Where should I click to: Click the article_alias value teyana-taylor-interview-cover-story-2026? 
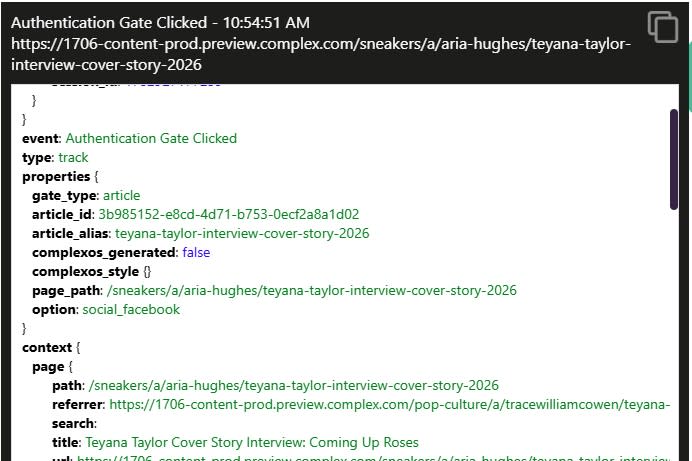(x=242, y=233)
